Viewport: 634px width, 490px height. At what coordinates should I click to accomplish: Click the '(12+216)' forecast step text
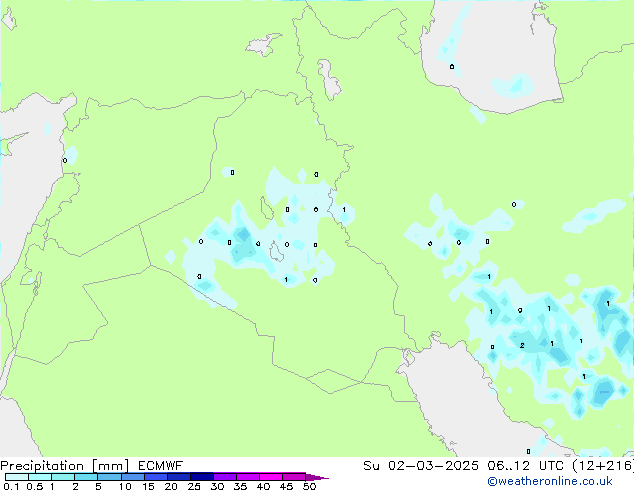(x=603, y=466)
